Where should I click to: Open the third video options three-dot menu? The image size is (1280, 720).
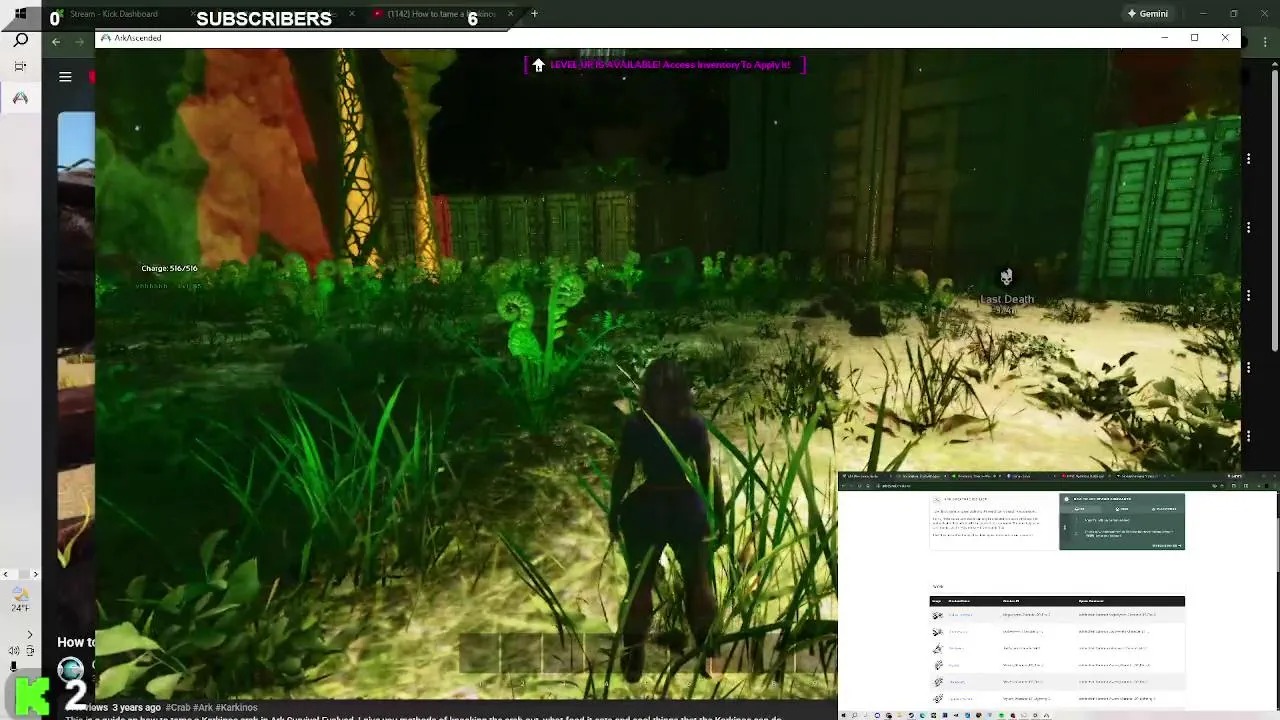1248,296
